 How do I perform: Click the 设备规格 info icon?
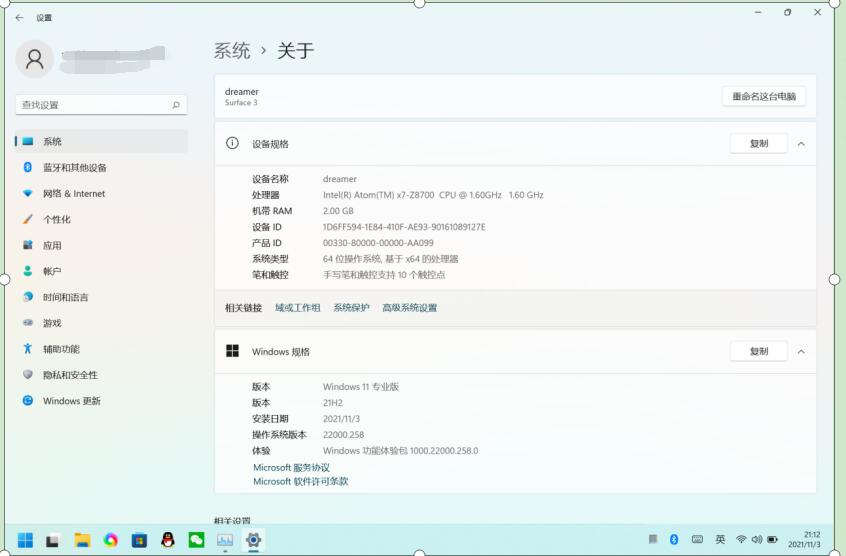coord(232,143)
